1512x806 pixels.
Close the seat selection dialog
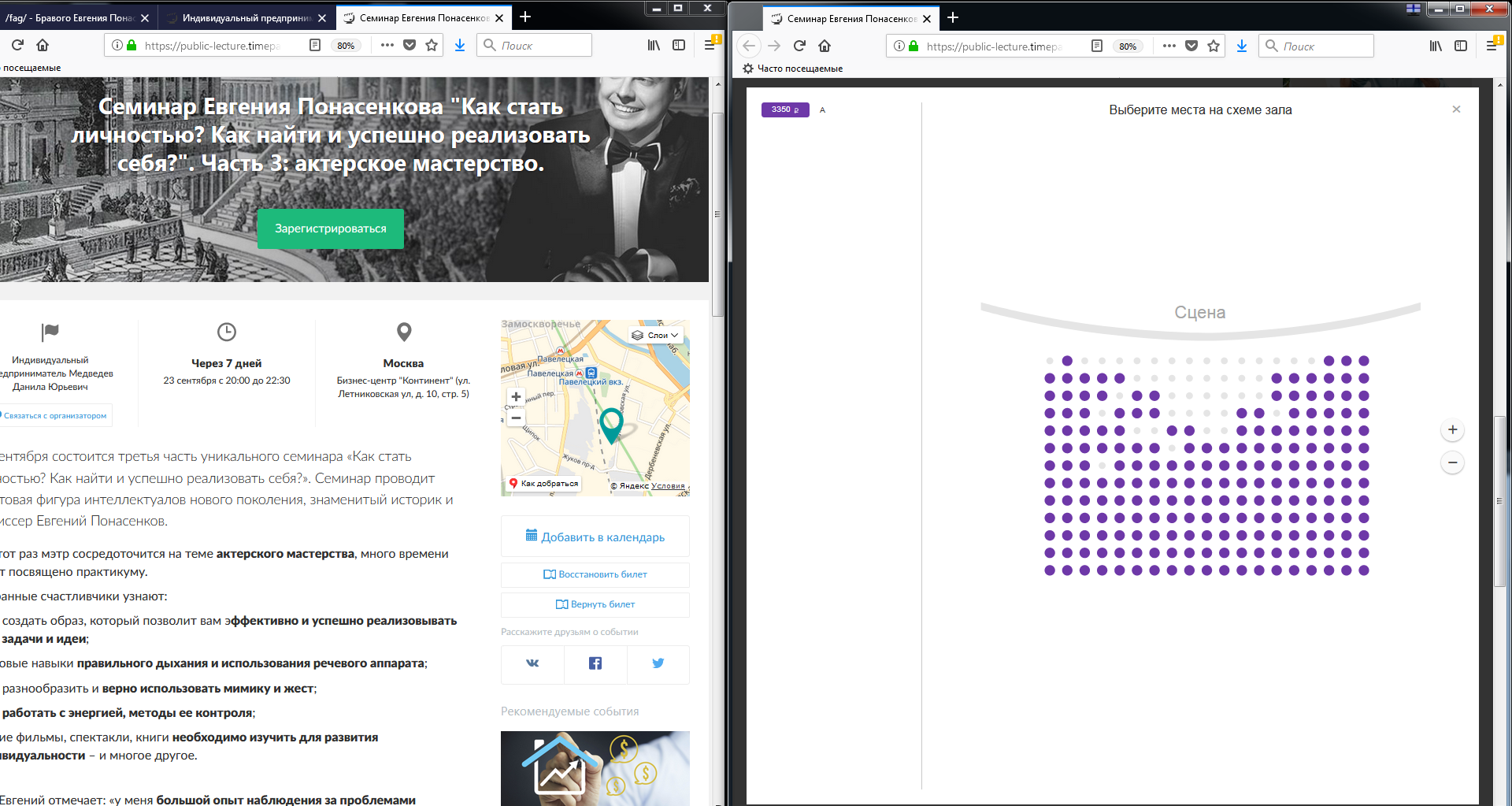click(1456, 110)
